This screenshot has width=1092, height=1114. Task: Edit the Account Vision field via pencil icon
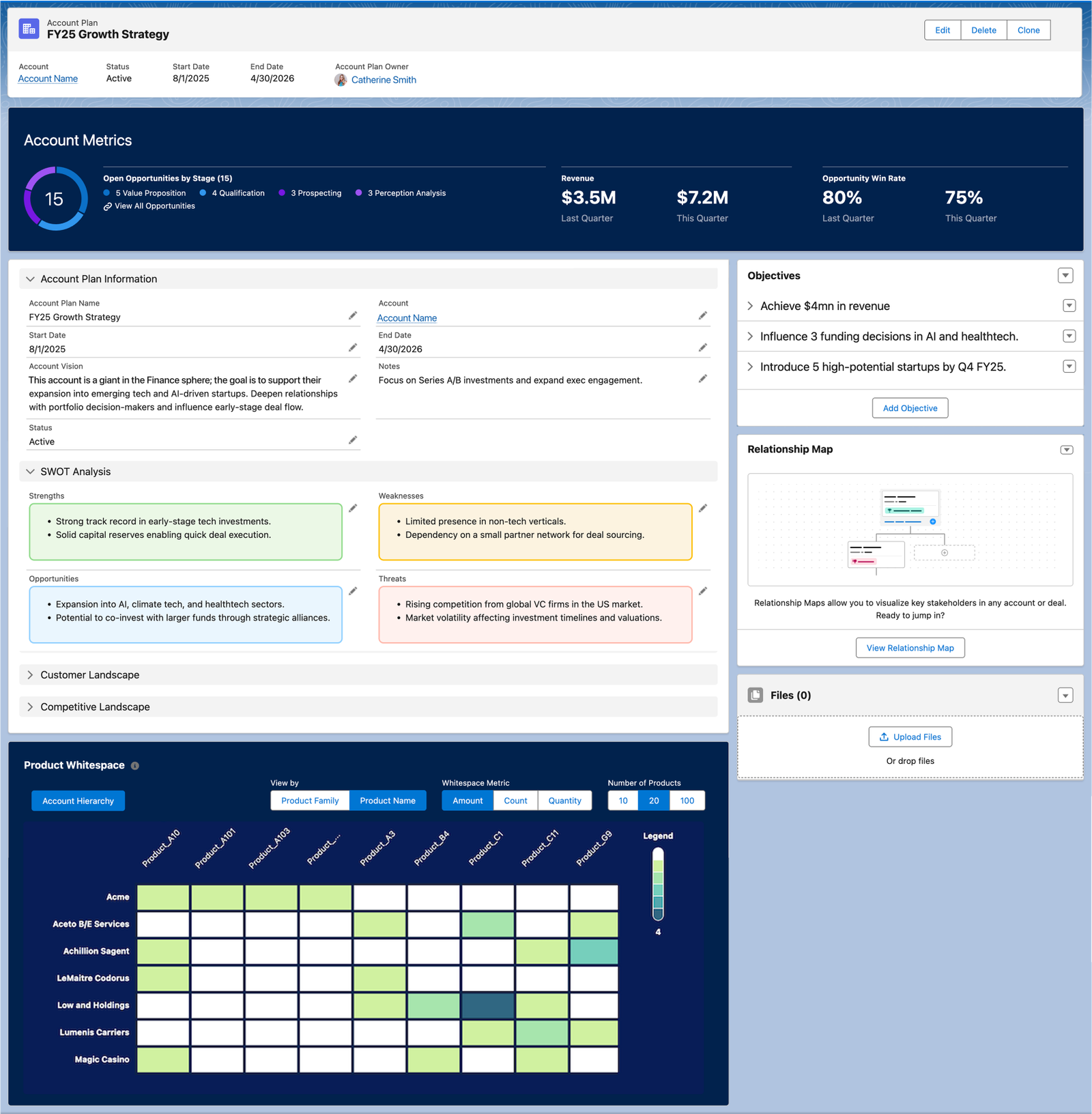353,379
